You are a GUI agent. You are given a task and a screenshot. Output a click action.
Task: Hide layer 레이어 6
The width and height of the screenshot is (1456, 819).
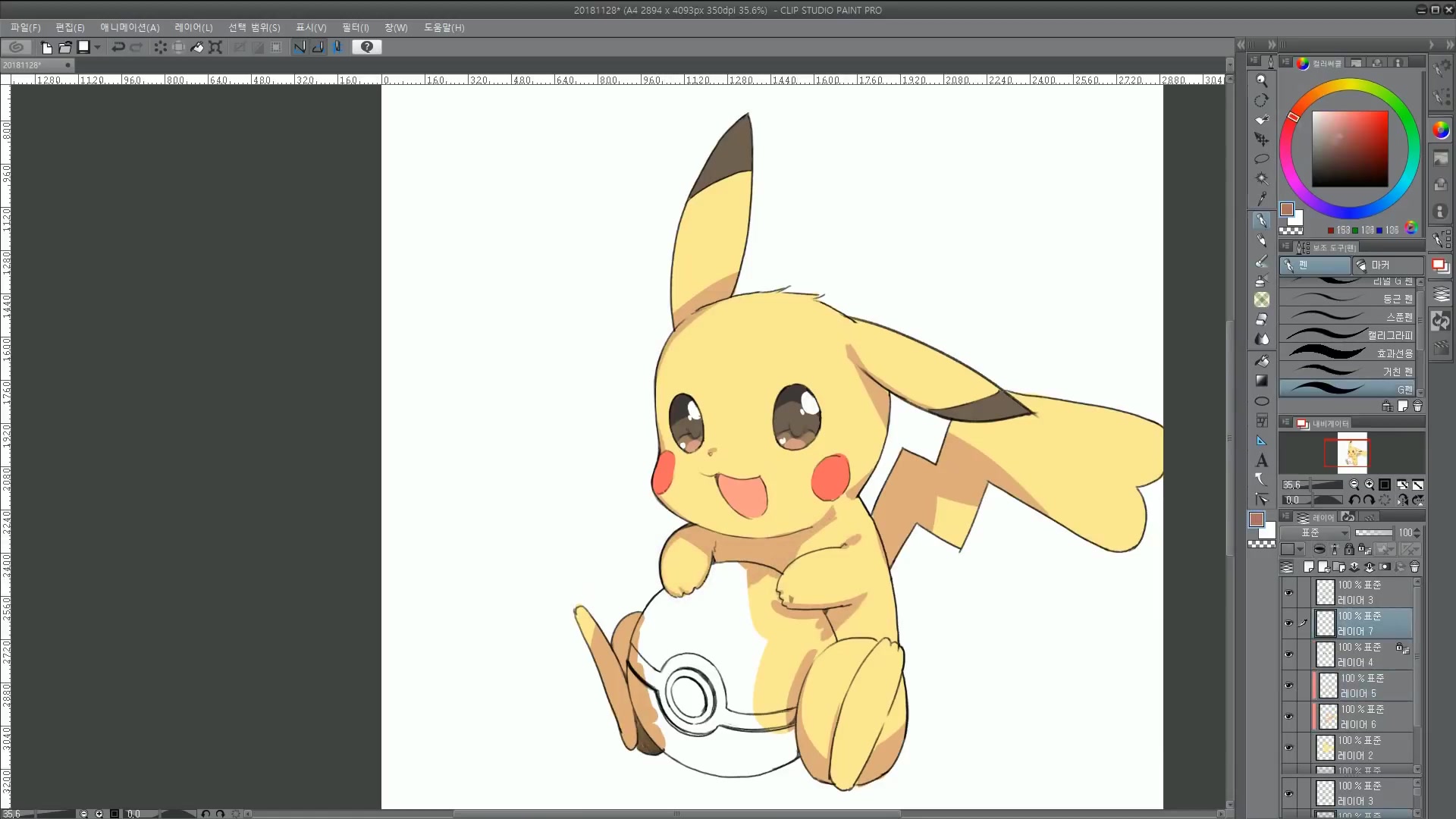pos(1288,717)
